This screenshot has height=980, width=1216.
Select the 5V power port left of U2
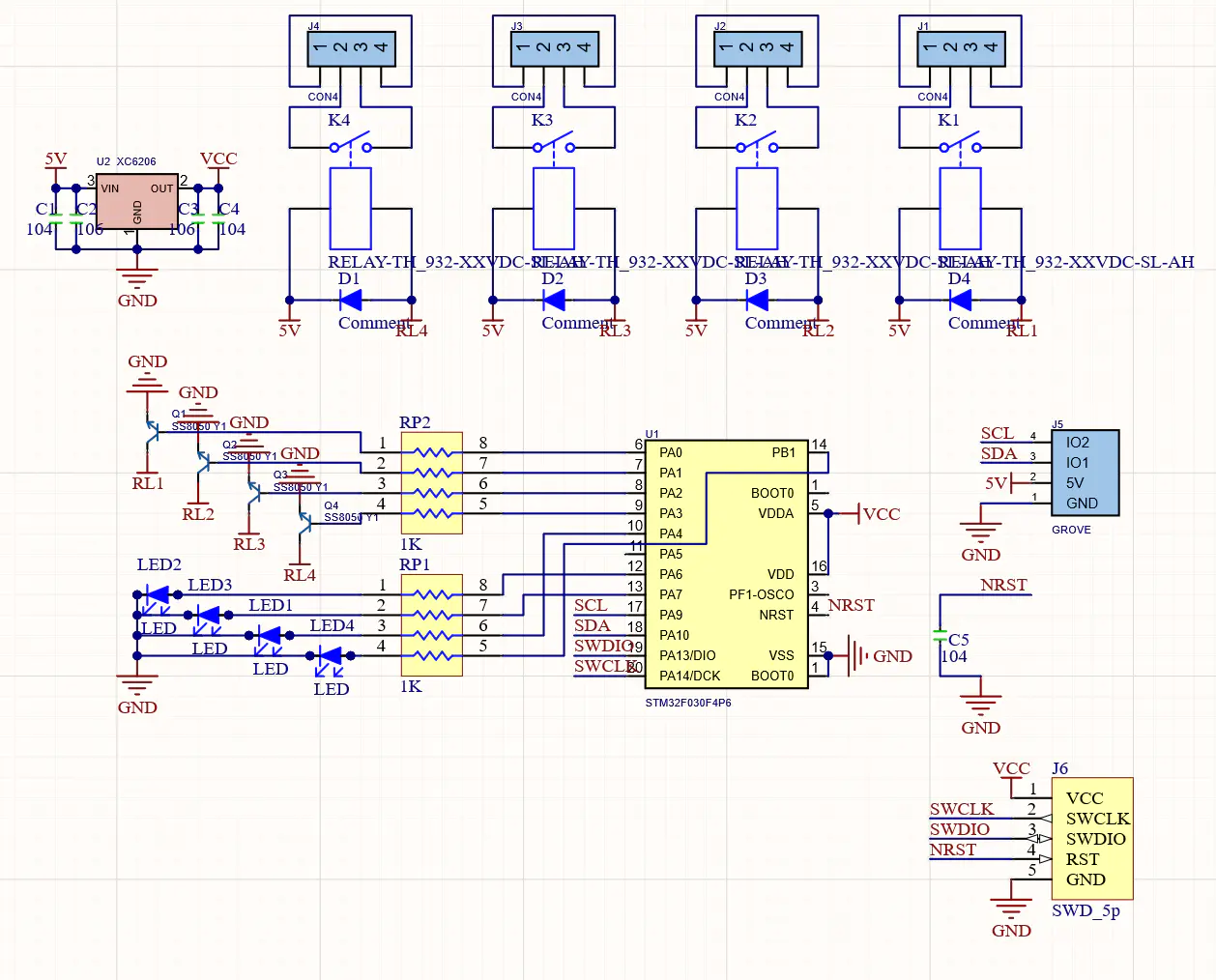[56, 160]
